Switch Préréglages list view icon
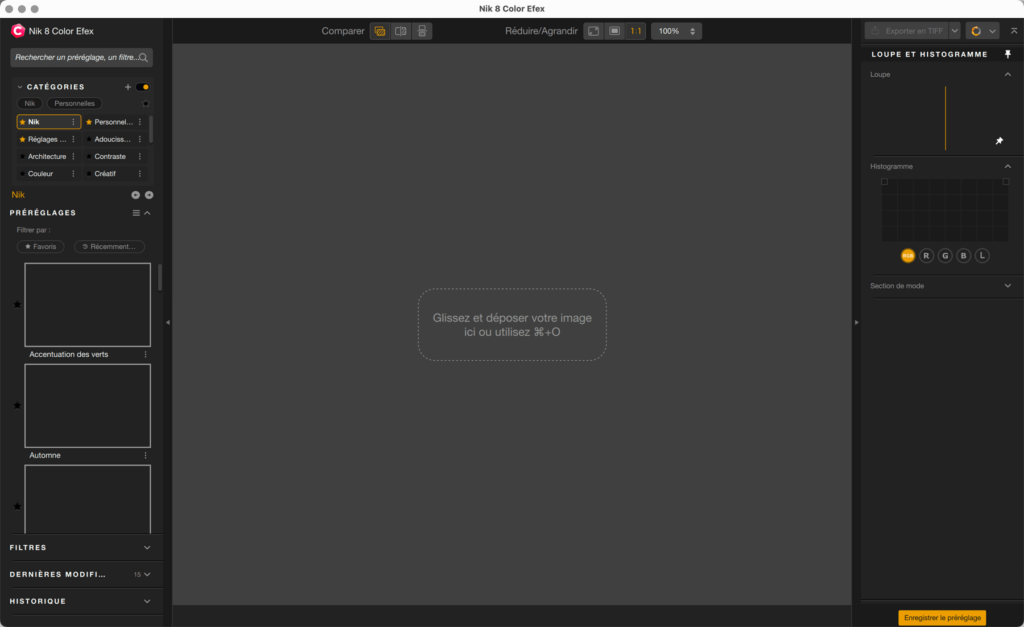 pos(136,213)
